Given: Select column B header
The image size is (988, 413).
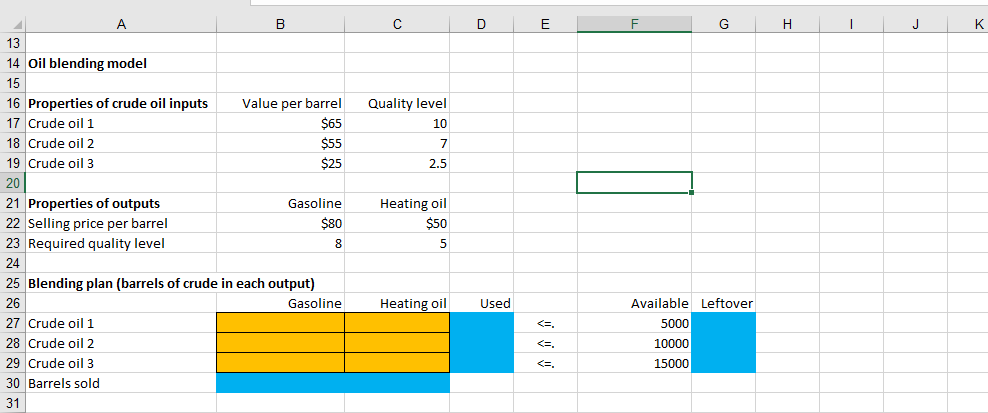Looking at the screenshot, I should tap(280, 25).
